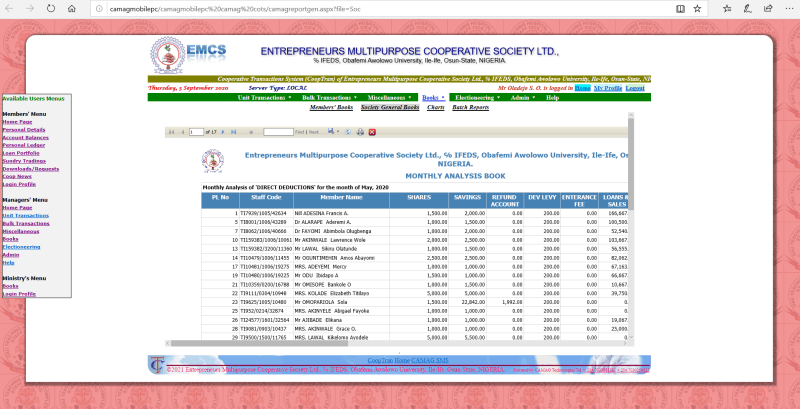800x409 pixels.
Task: Click Logout link
Action: pyautogui.click(x=635, y=88)
